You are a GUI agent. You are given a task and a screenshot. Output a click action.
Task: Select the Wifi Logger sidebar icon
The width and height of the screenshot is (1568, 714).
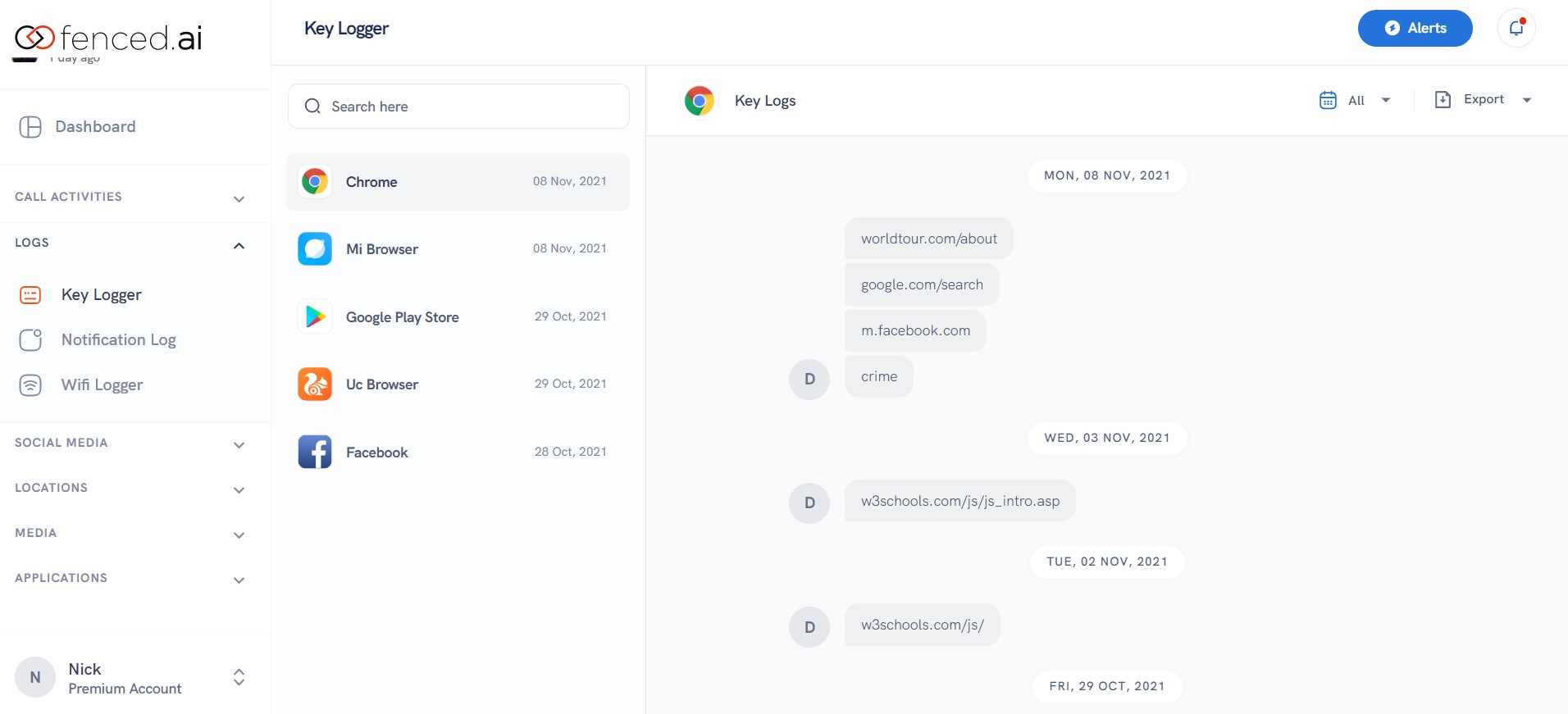pos(30,385)
